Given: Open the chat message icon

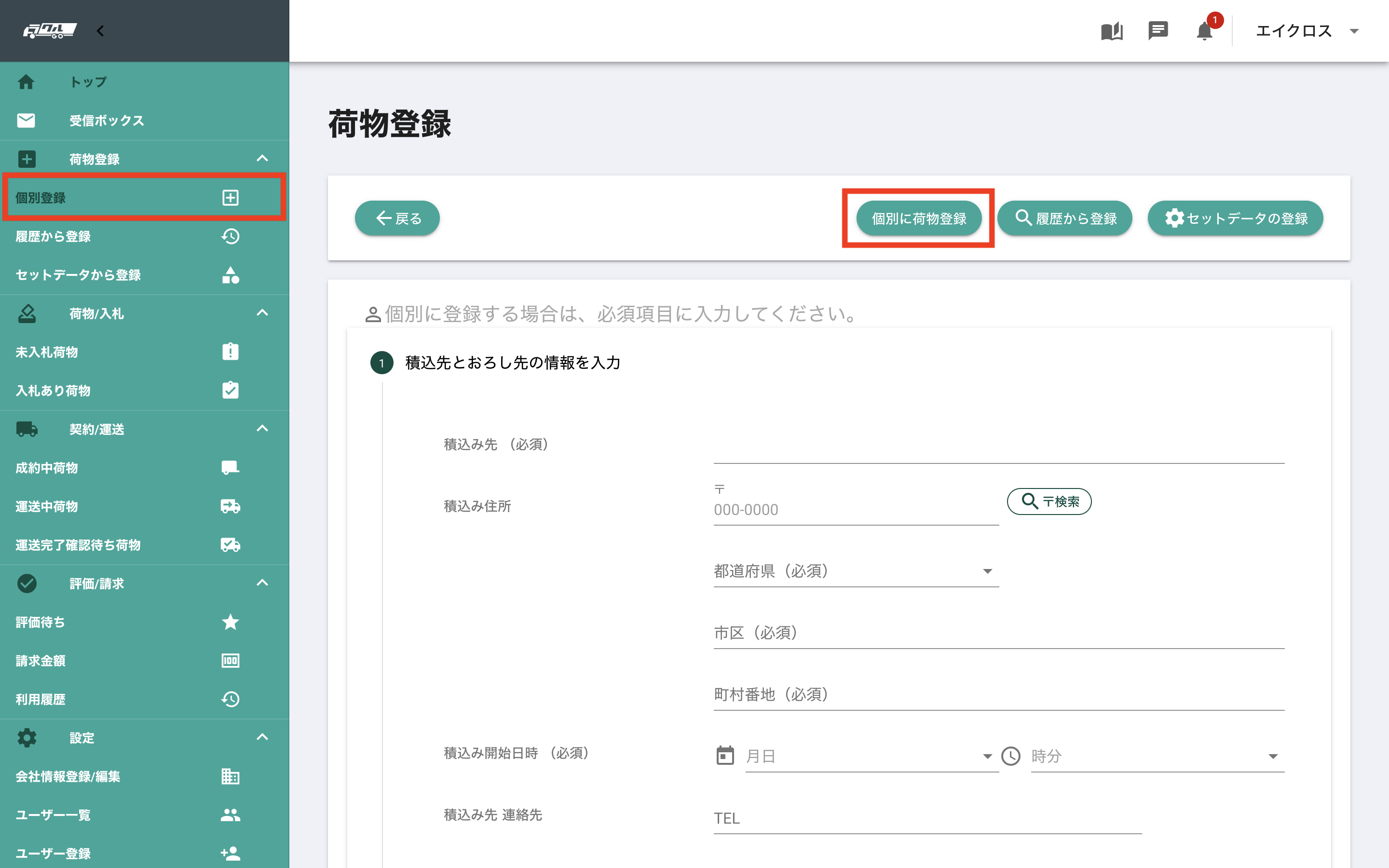Looking at the screenshot, I should coord(1157,31).
